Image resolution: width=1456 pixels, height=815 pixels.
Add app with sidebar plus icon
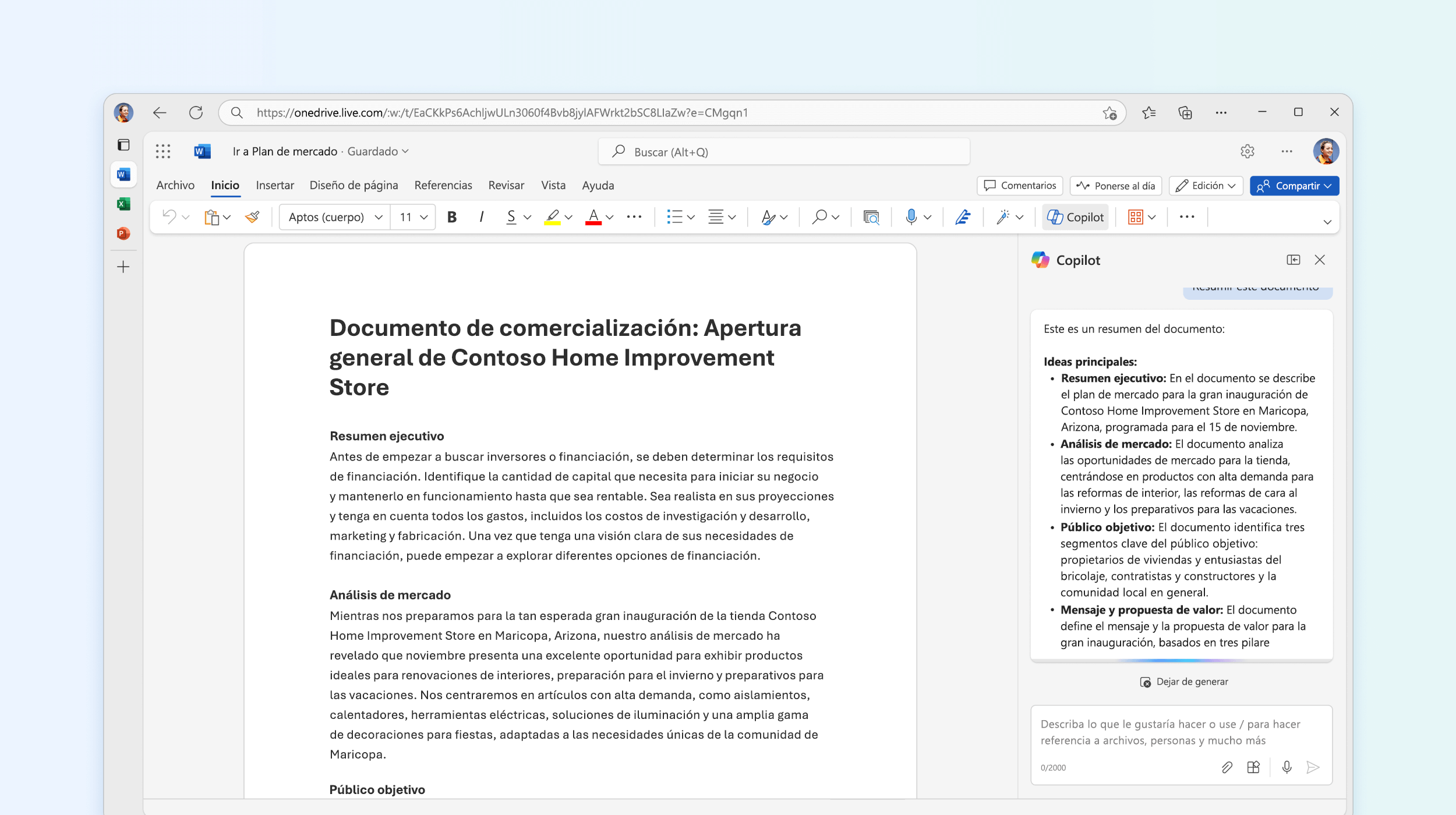(x=123, y=267)
